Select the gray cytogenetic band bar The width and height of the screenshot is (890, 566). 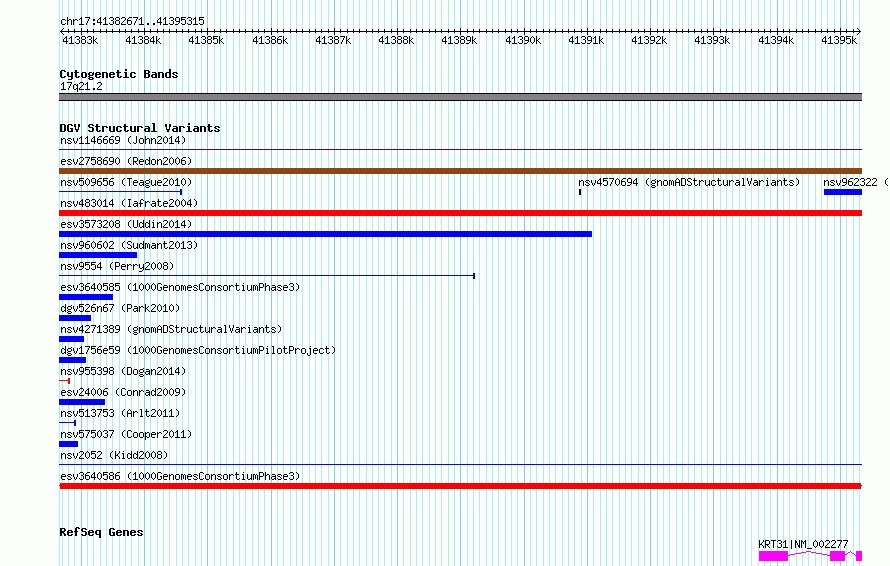[460, 97]
